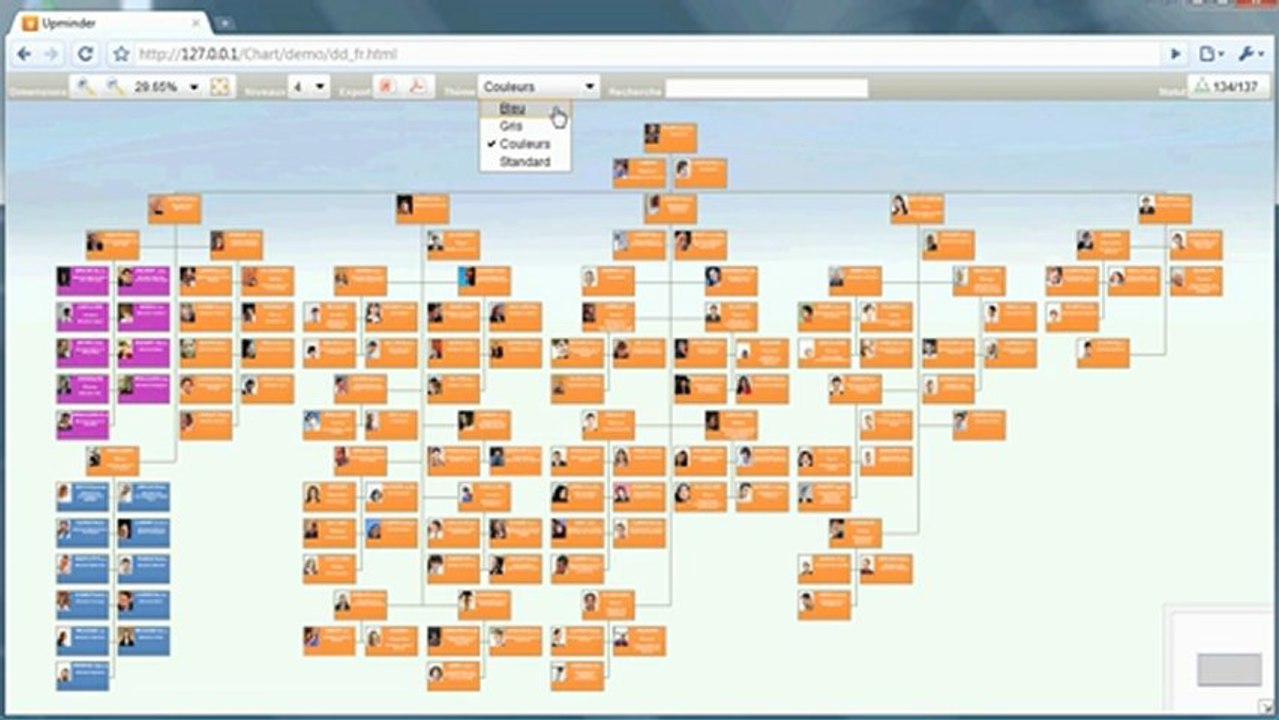1279x720 pixels.
Task: Click the browser Forward arrow
Action: click(52, 54)
